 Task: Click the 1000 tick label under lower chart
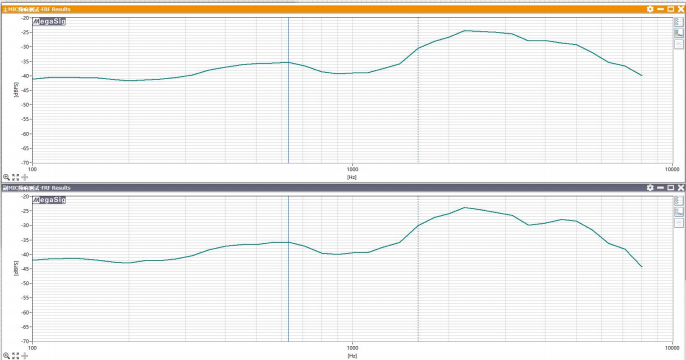(352, 348)
